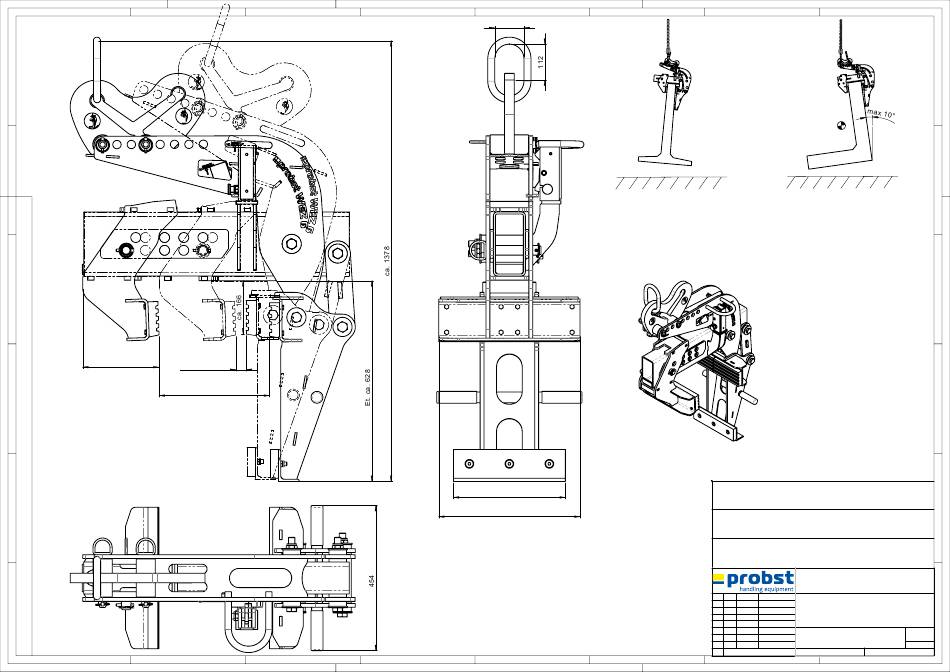The height and width of the screenshot is (672, 950).
Task: Click the U-shaped shackle on the bottom plan view
Action: click(x=246, y=633)
